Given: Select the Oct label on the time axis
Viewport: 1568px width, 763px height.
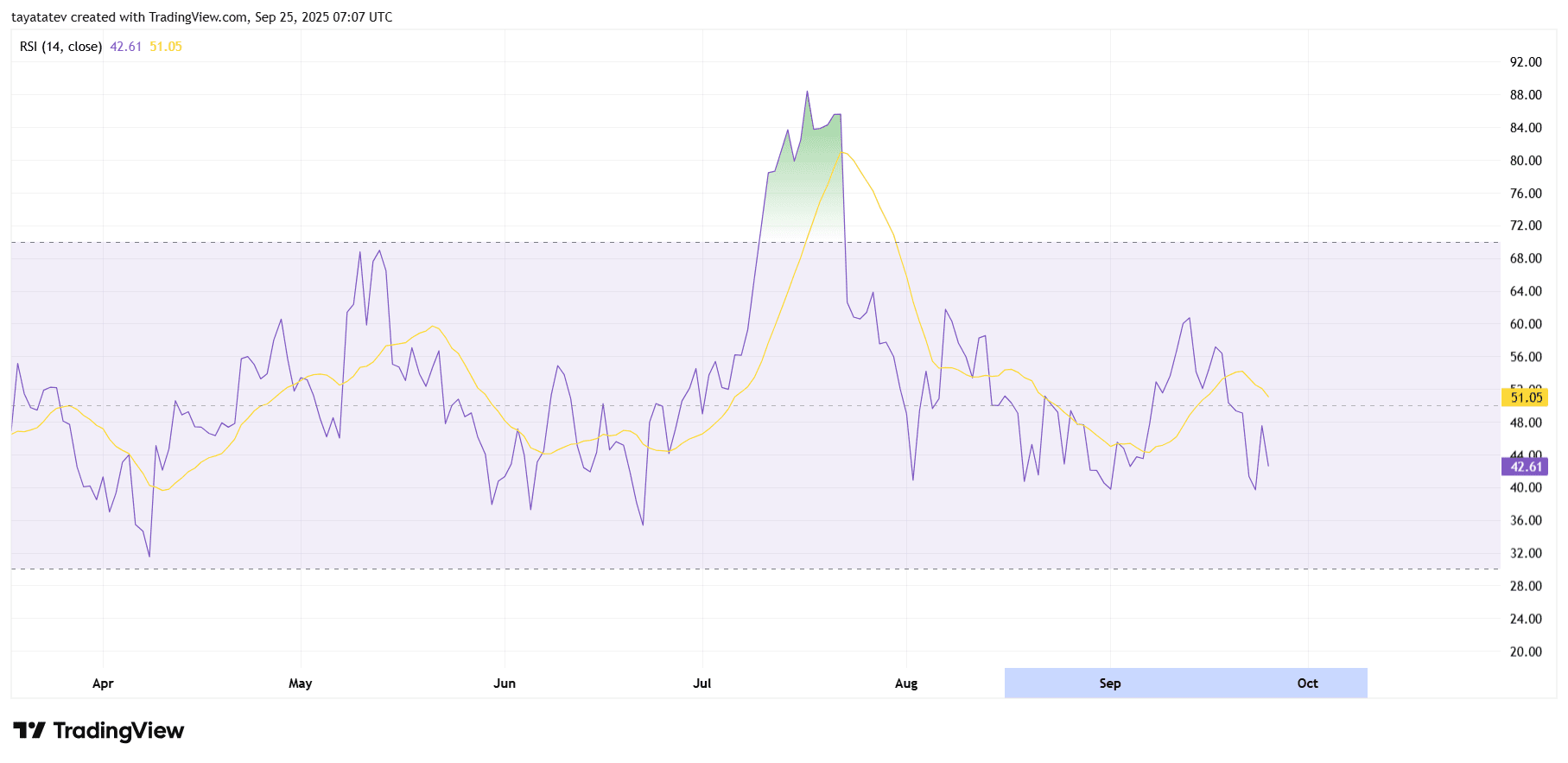Looking at the screenshot, I should coord(1307,684).
